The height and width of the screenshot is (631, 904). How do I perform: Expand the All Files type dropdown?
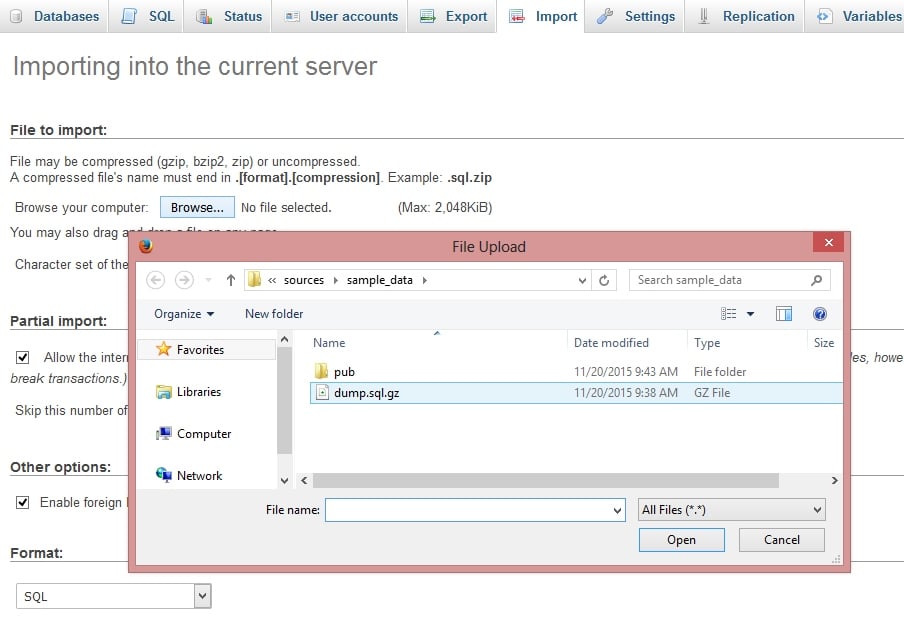point(732,510)
